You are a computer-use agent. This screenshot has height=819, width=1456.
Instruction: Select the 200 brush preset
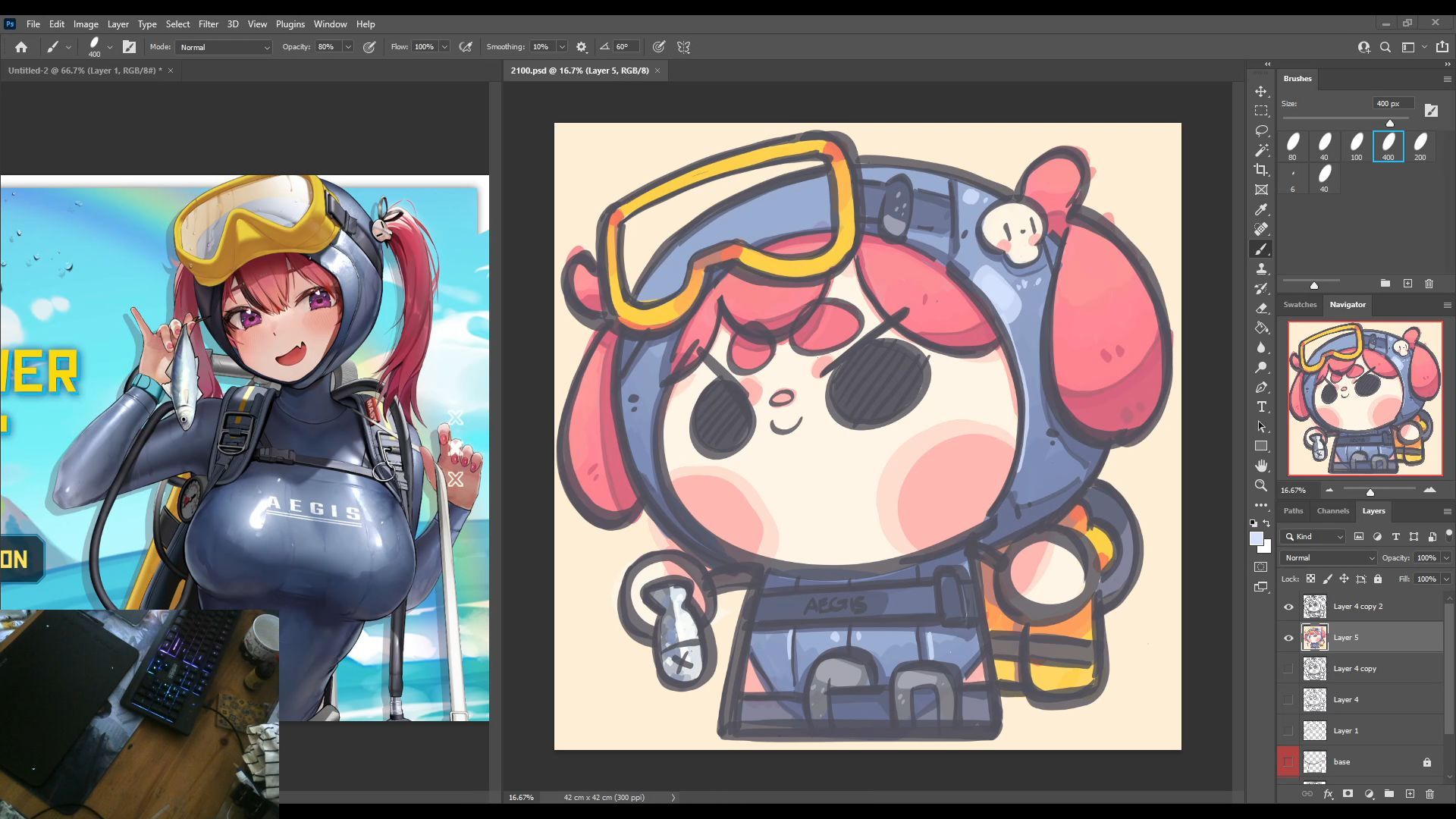pyautogui.click(x=1420, y=146)
